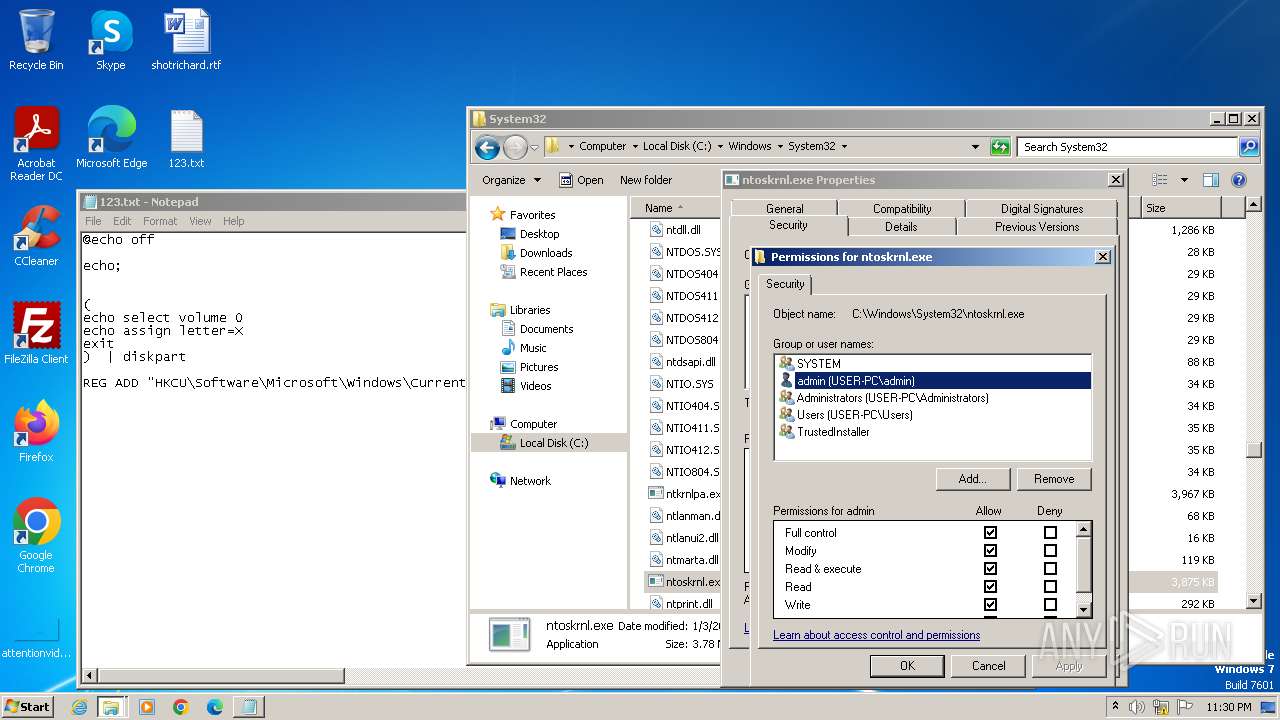This screenshot has width=1280, height=720.
Task: Open Notepad Format menu
Action: [160, 221]
